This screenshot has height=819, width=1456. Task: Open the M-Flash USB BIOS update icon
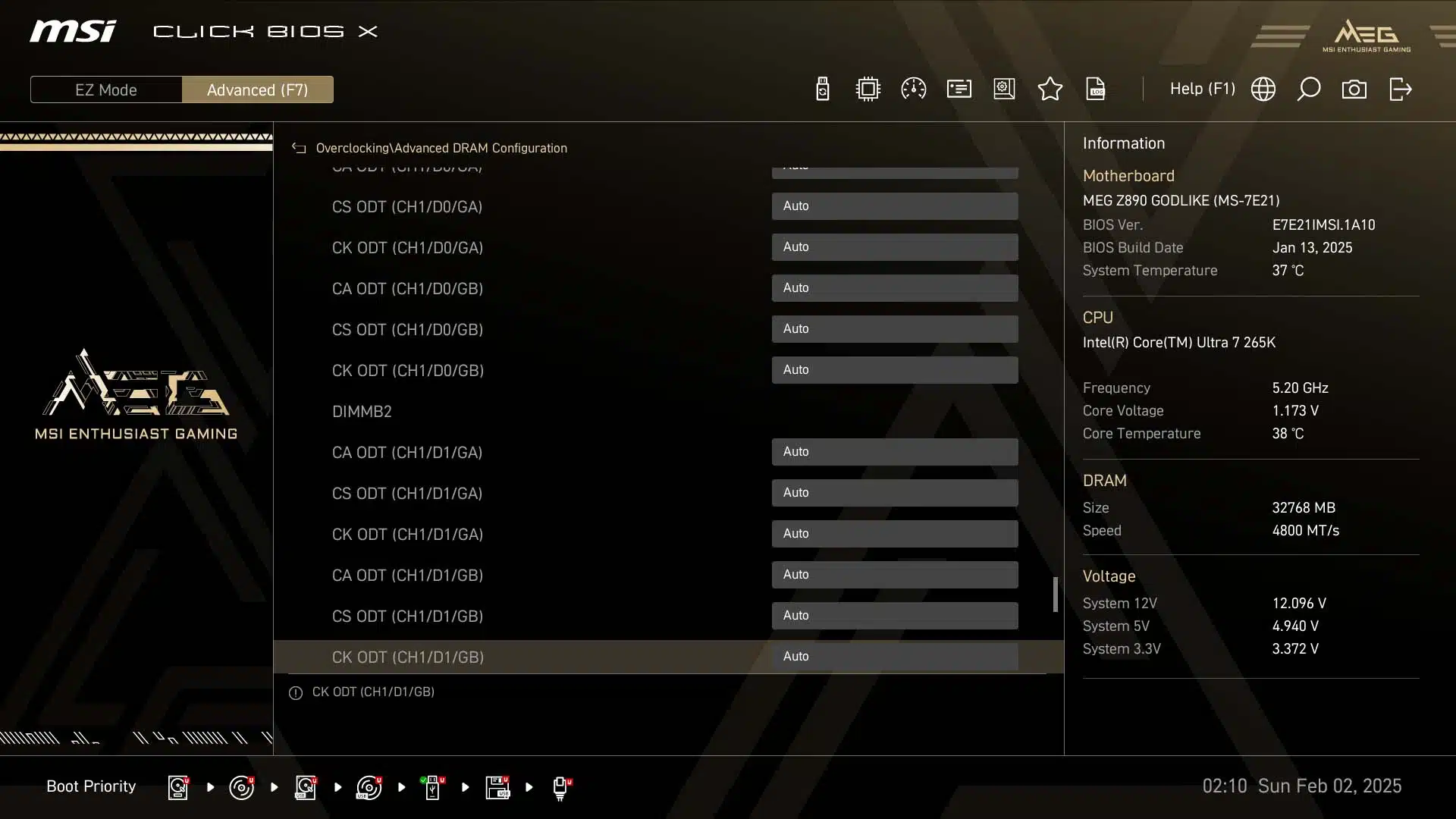[x=823, y=89]
